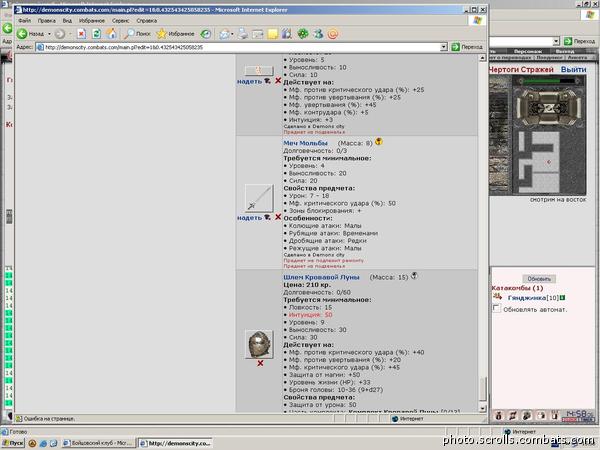Click the dungeon minimap
The width and height of the screenshot is (600, 450).
(x=539, y=162)
